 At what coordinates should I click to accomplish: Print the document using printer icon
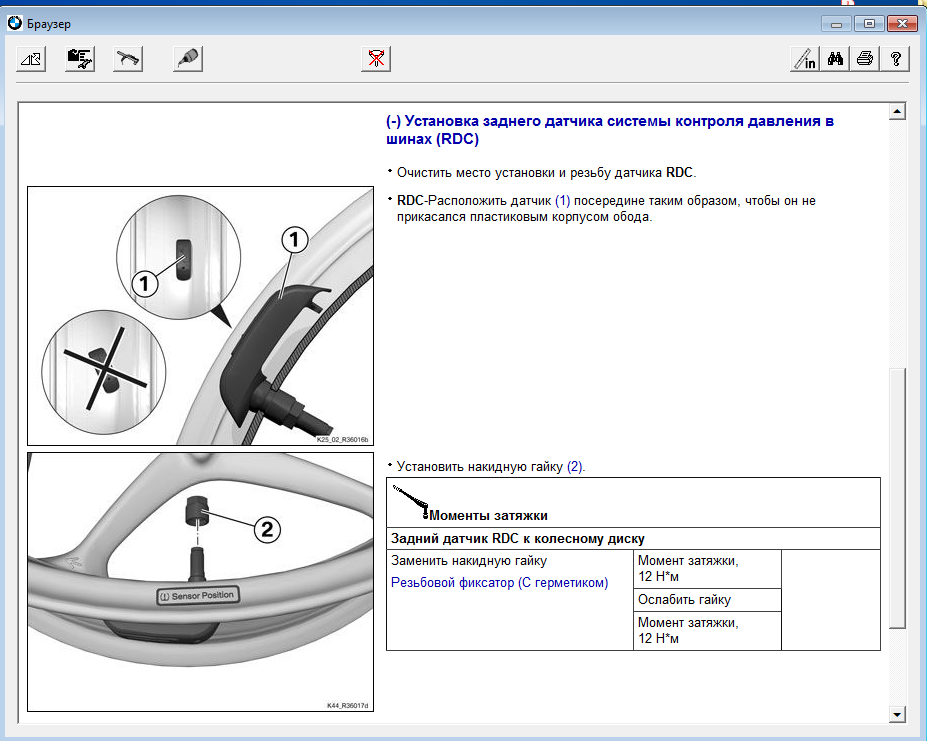(865, 59)
